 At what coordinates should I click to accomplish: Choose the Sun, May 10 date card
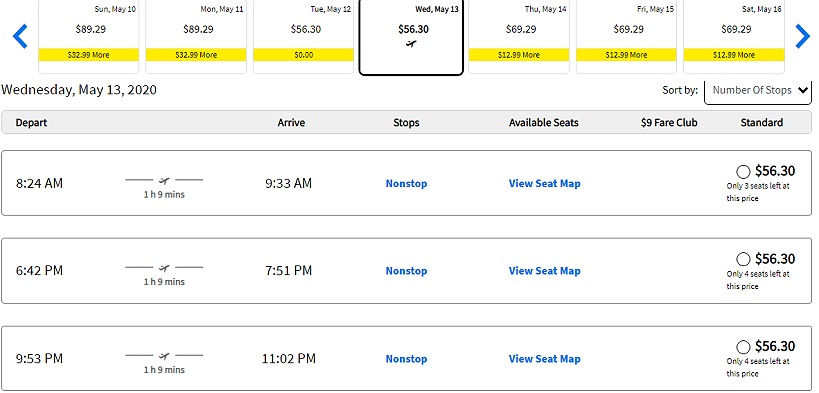[x=89, y=37]
